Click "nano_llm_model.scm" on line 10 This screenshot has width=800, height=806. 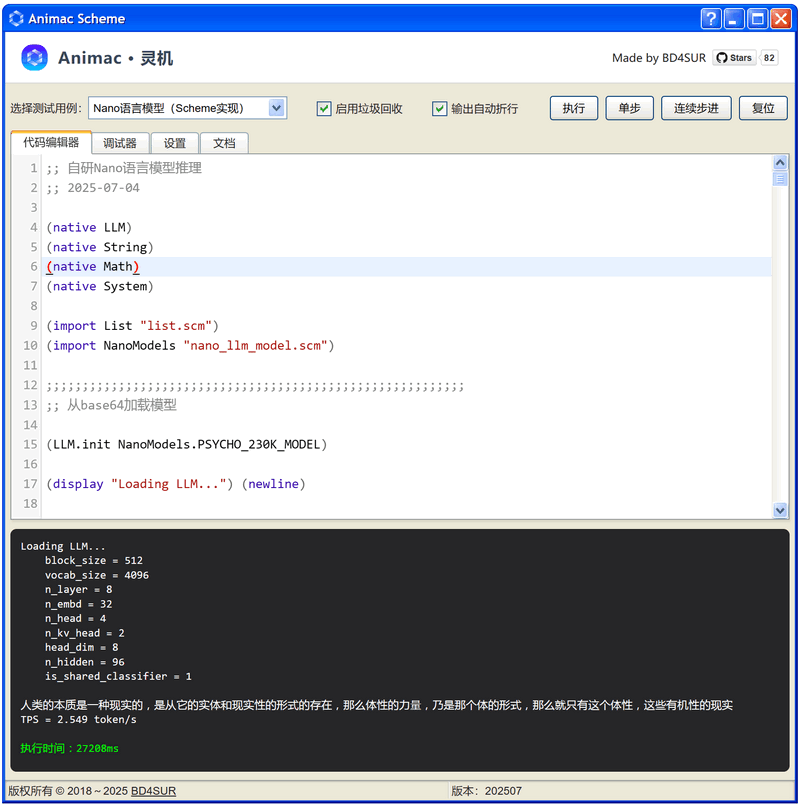click(x=256, y=345)
